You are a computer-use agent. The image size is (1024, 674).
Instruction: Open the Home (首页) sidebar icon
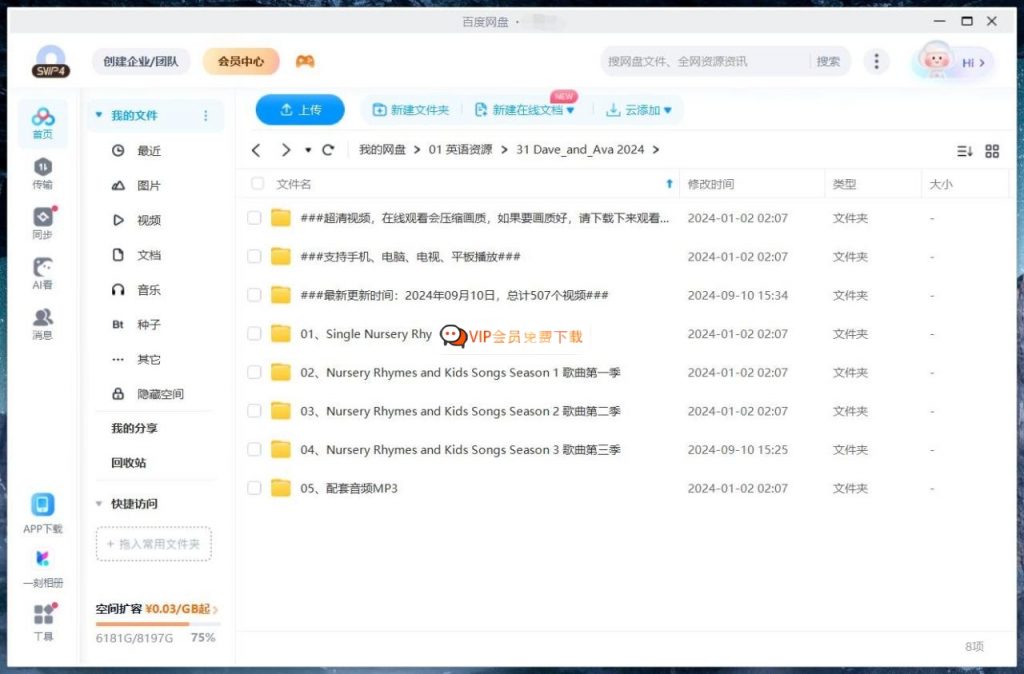[x=42, y=123]
